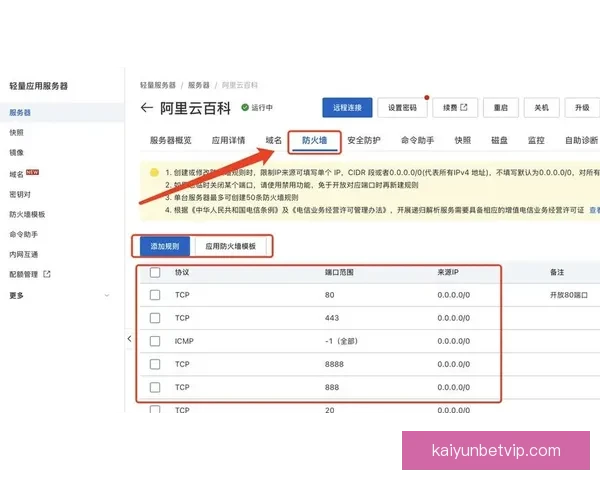Click the 远程连接 button
600x480 pixels.
pos(347,108)
